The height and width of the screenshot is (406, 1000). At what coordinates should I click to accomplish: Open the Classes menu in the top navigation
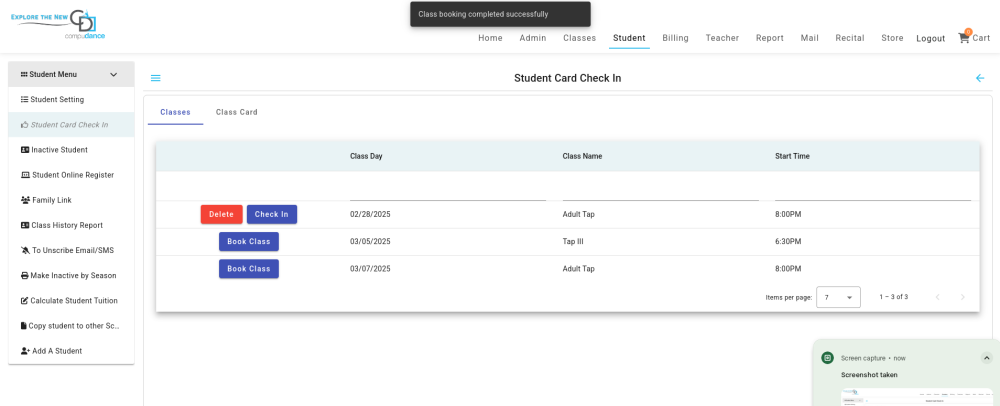click(x=579, y=38)
